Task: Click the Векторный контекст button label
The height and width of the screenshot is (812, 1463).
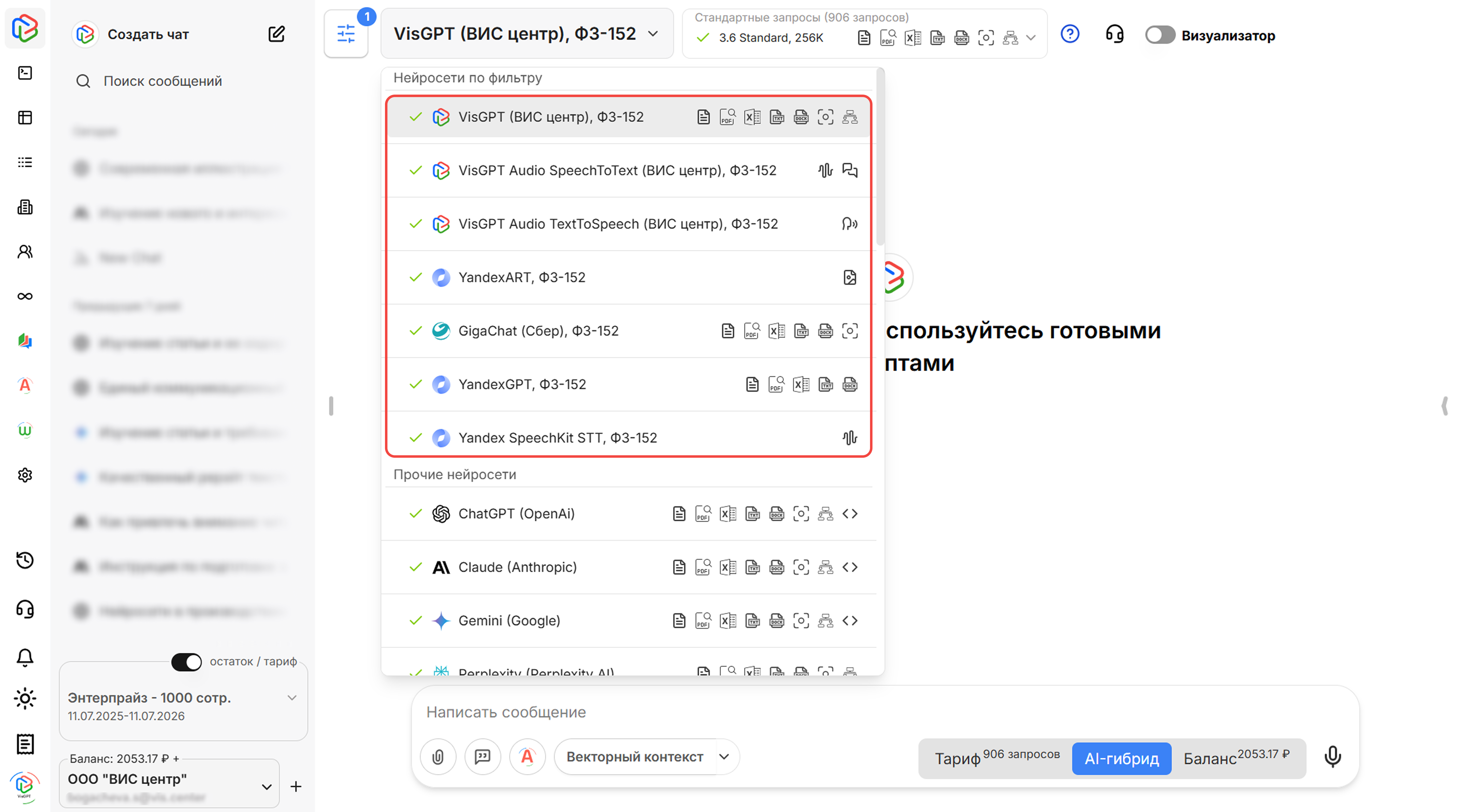Action: coord(635,757)
